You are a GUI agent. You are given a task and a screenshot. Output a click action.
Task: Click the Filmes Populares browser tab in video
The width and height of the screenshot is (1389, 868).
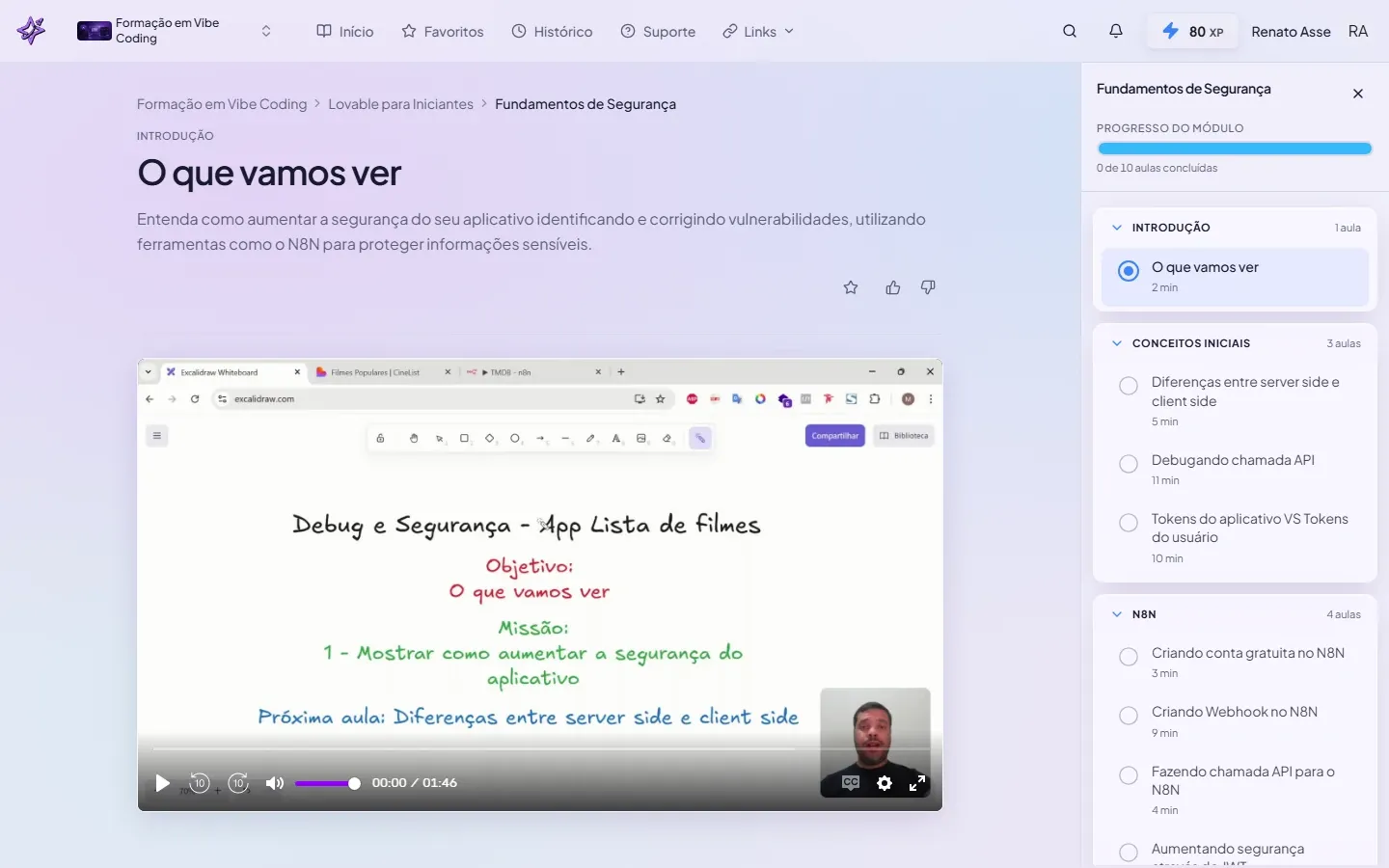pos(384,372)
